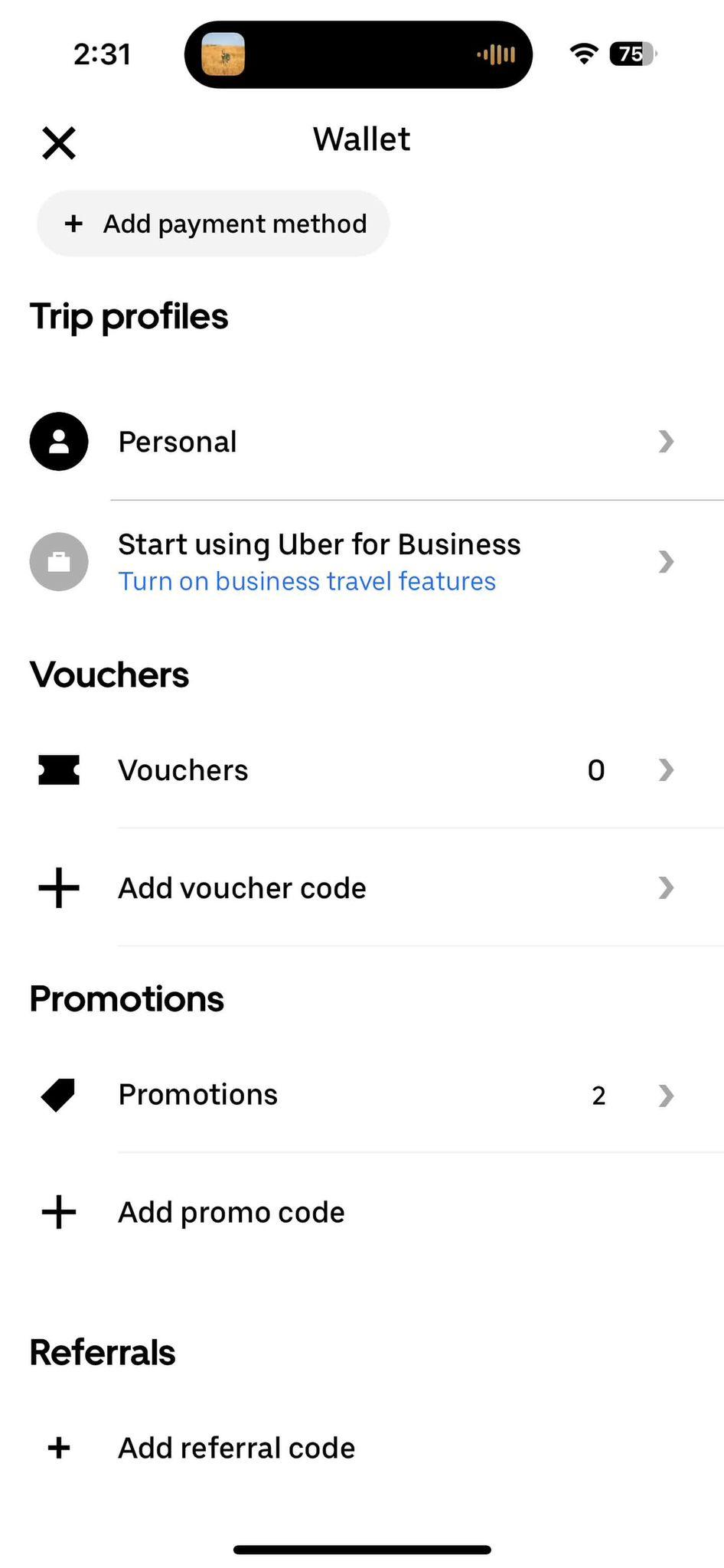Expand the Uber for Business chevron
Screen dimensions: 724x1568
click(x=666, y=562)
